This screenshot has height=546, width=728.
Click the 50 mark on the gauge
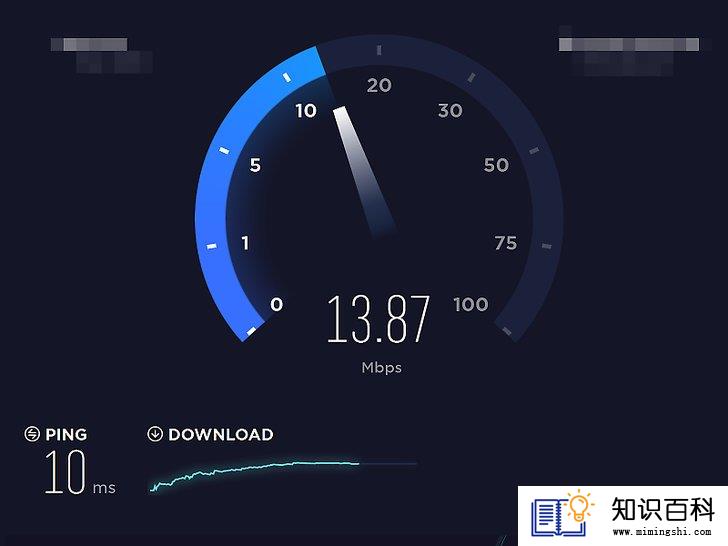click(496, 165)
